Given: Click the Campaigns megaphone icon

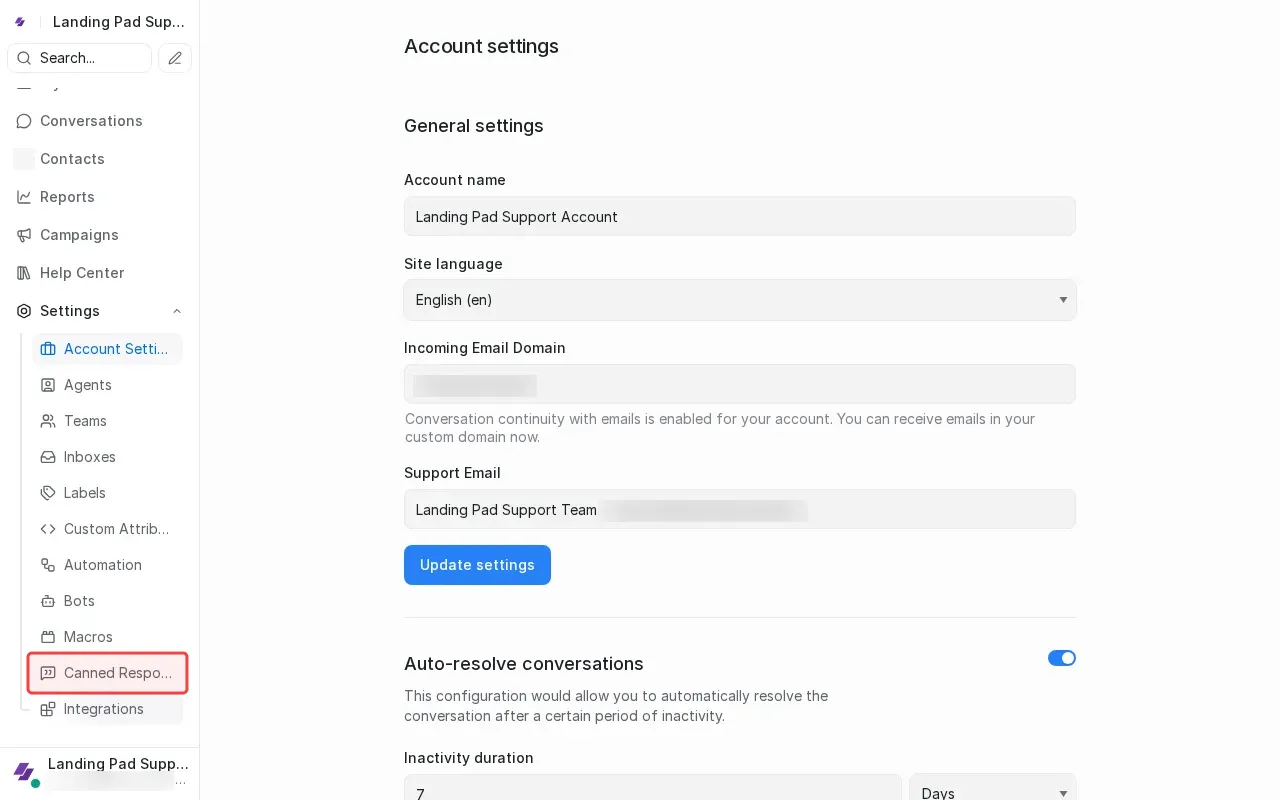Looking at the screenshot, I should (x=24, y=235).
